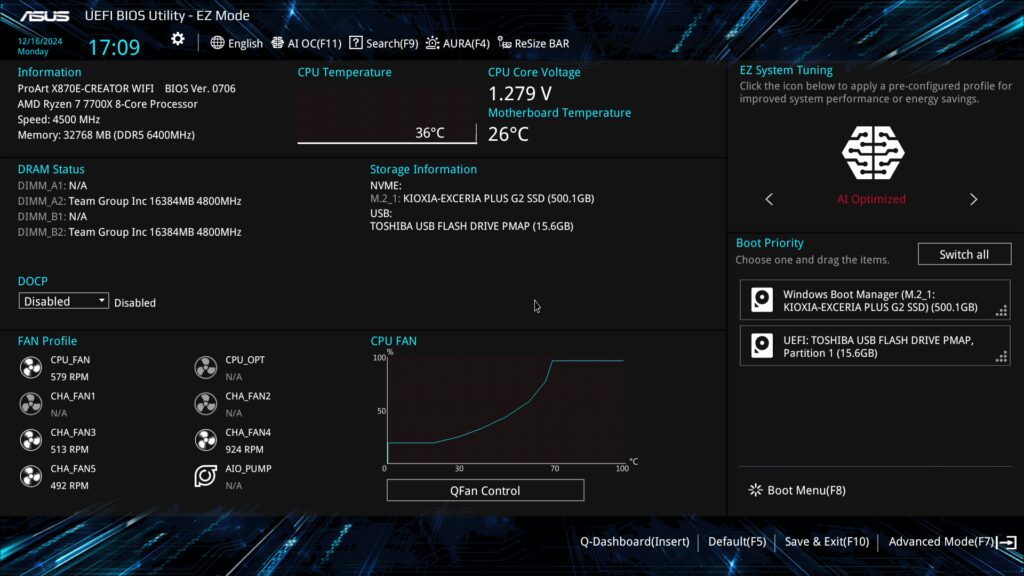Viewport: 1024px width, 576px height.
Task: Click the 17:09 clock
Action: [x=114, y=47]
